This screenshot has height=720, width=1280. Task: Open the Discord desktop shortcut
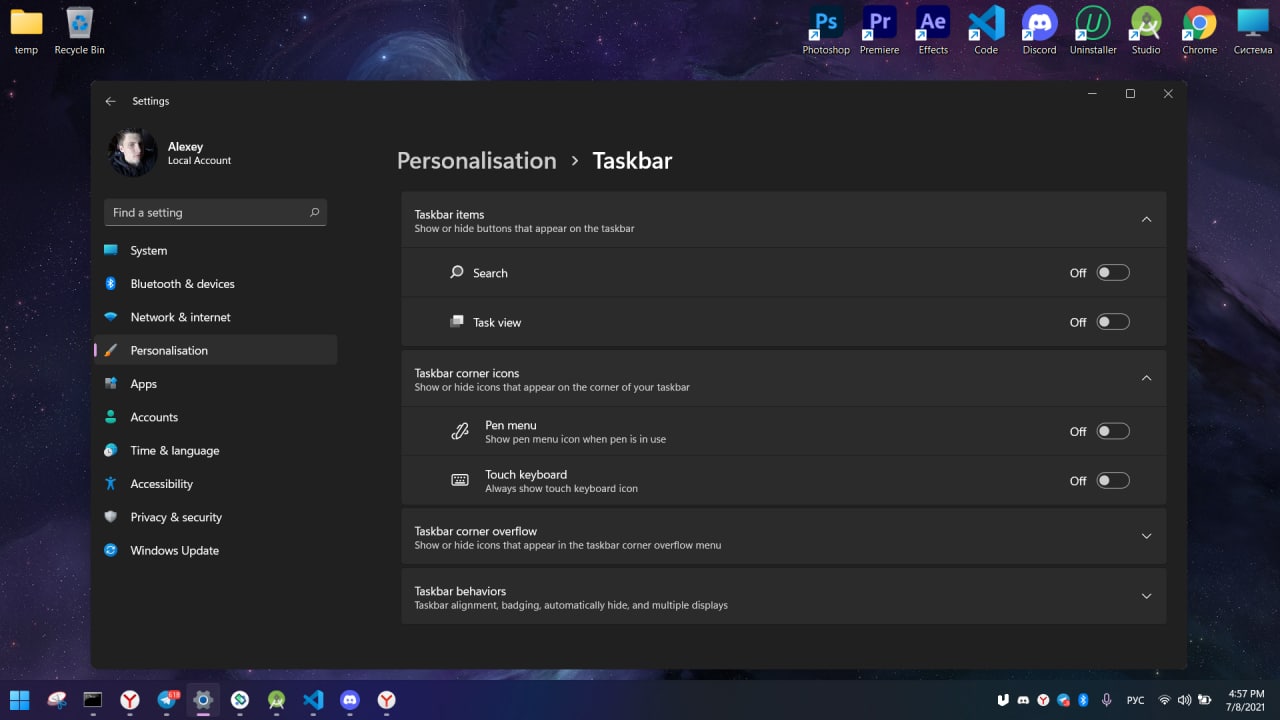tap(1039, 31)
